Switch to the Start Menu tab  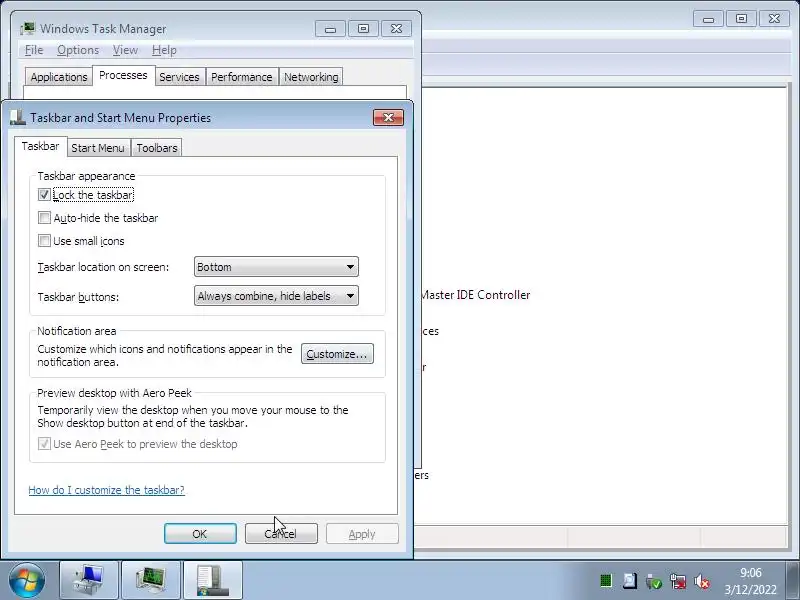point(98,148)
